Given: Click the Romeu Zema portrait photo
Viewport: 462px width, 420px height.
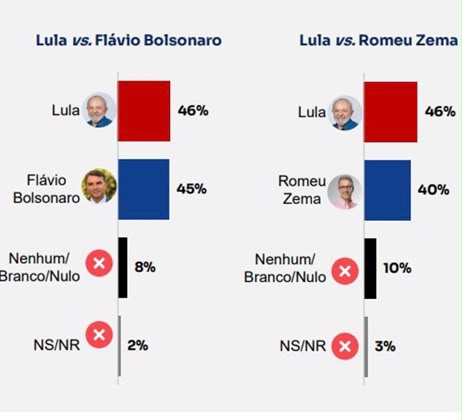Looking at the screenshot, I should (x=345, y=192).
